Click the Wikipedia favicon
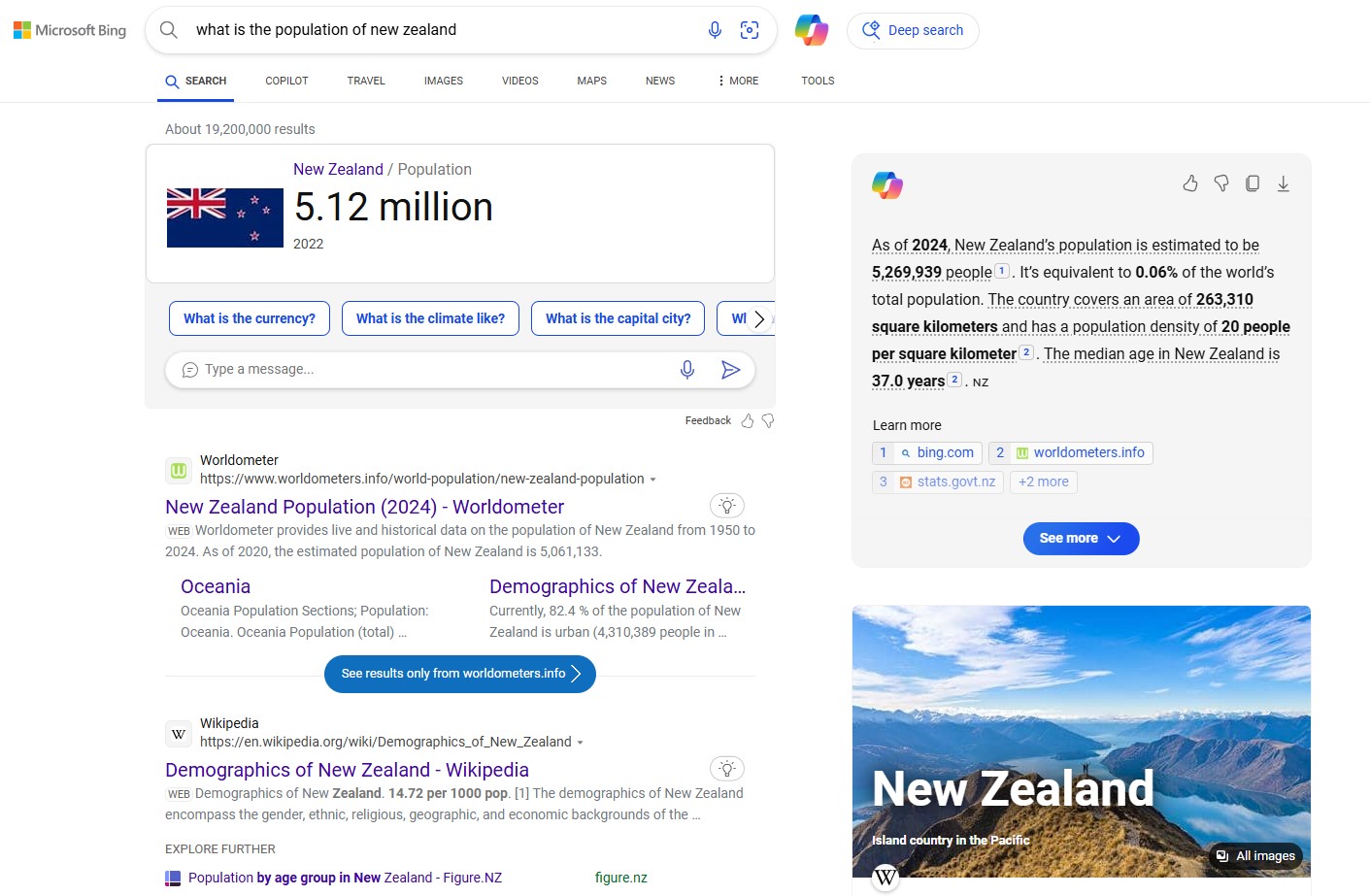This screenshot has height=896, width=1370. click(x=179, y=734)
